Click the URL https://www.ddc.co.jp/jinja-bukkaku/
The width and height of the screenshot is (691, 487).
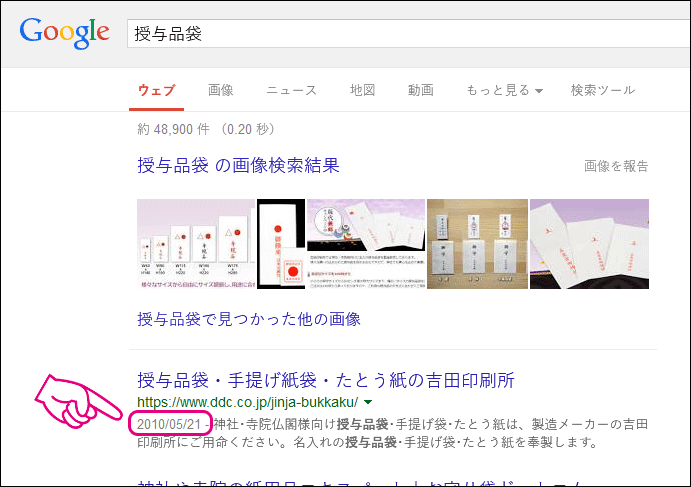click(x=248, y=402)
